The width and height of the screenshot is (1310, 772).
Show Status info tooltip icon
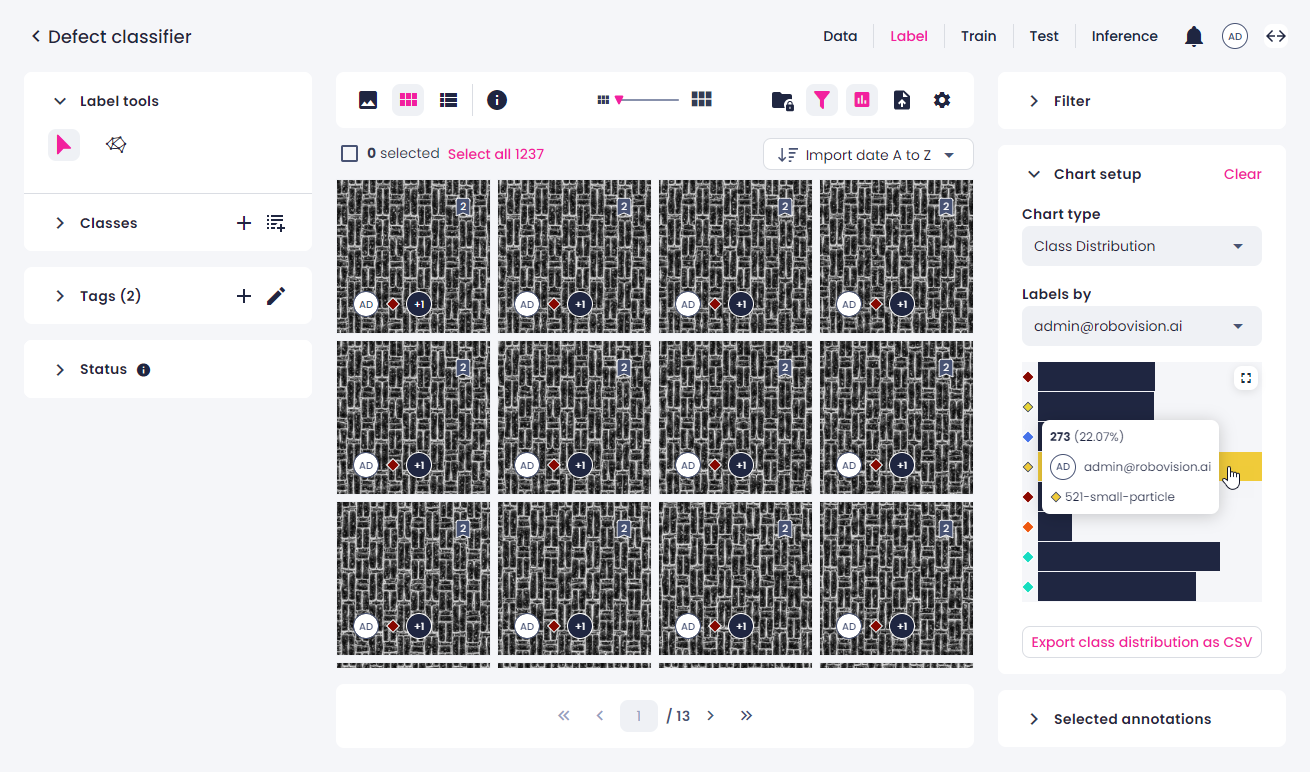pos(143,370)
